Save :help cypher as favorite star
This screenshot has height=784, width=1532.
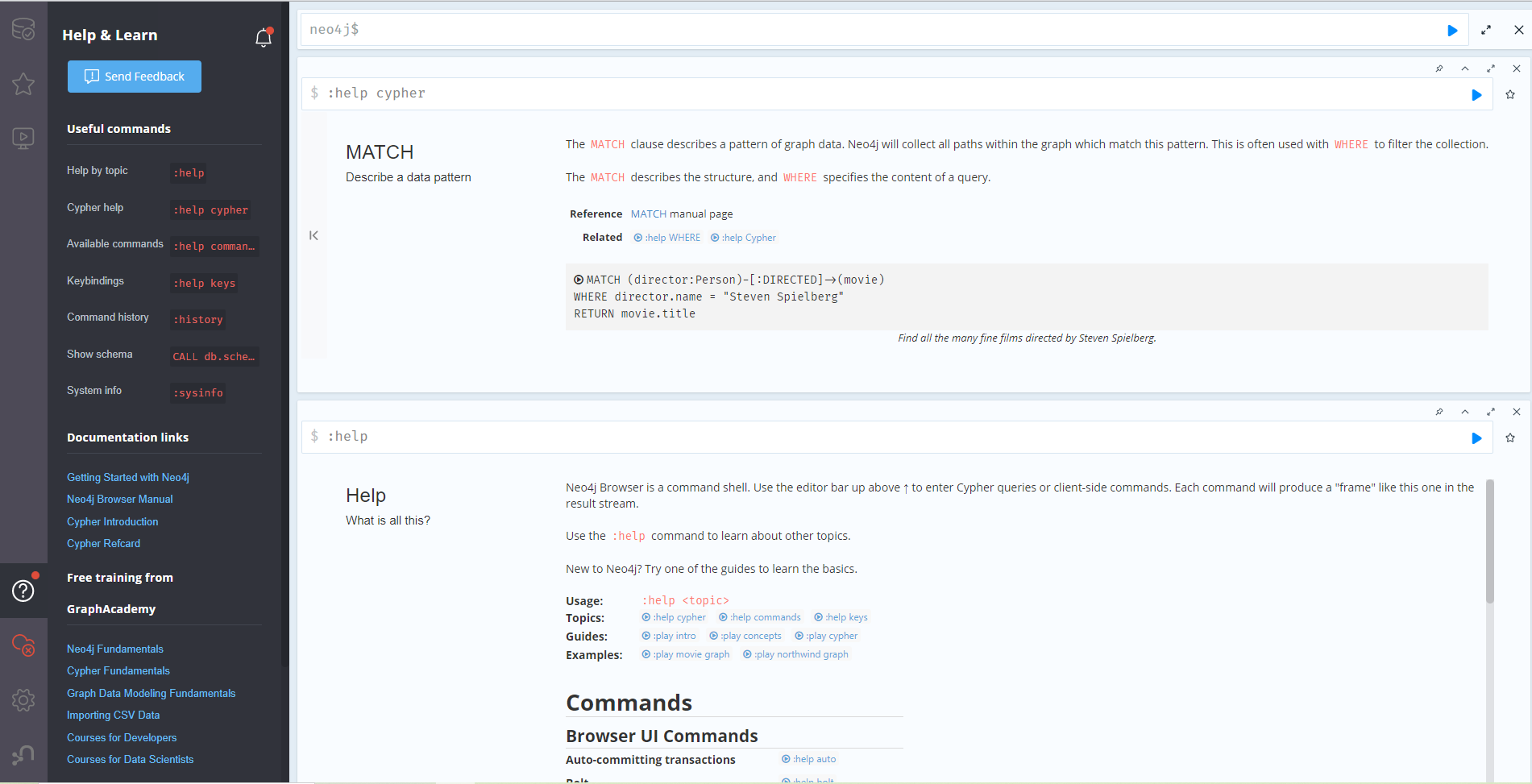pos(1510,94)
